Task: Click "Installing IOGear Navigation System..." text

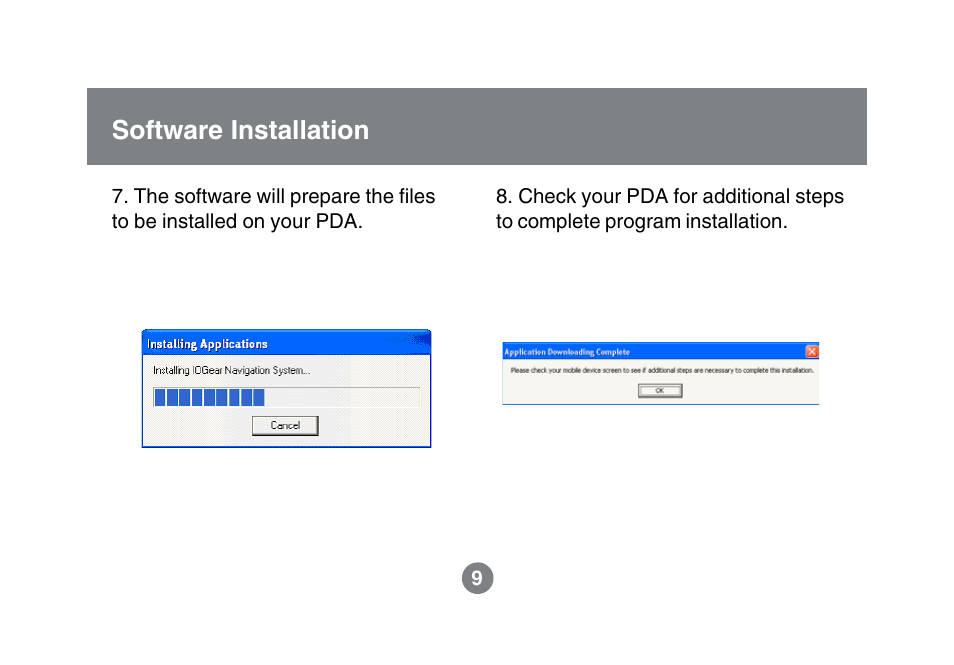Action: pyautogui.click(x=231, y=370)
